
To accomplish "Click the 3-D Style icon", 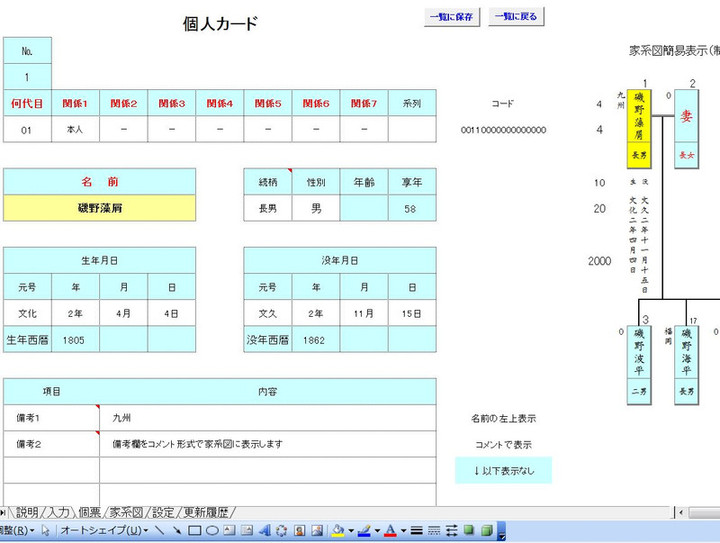I will 486,531.
